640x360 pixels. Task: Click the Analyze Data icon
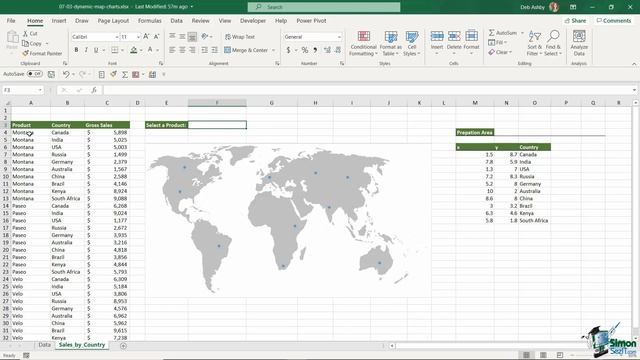(x=579, y=43)
